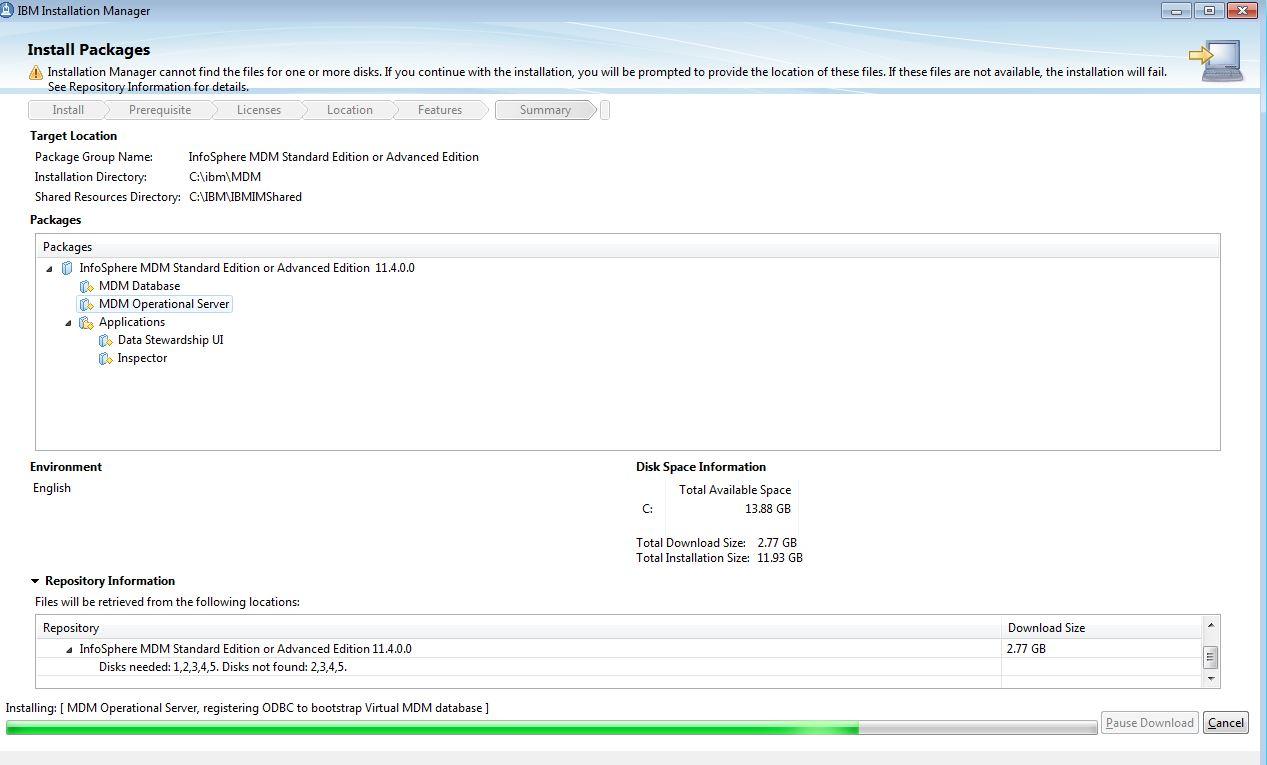Click the repository list scrollbar thumb
Image resolution: width=1267 pixels, height=765 pixels.
[x=1211, y=657]
